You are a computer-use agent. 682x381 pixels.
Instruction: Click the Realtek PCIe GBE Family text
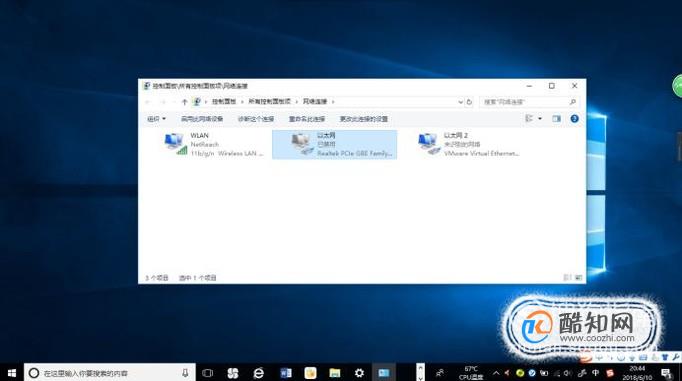354,154
